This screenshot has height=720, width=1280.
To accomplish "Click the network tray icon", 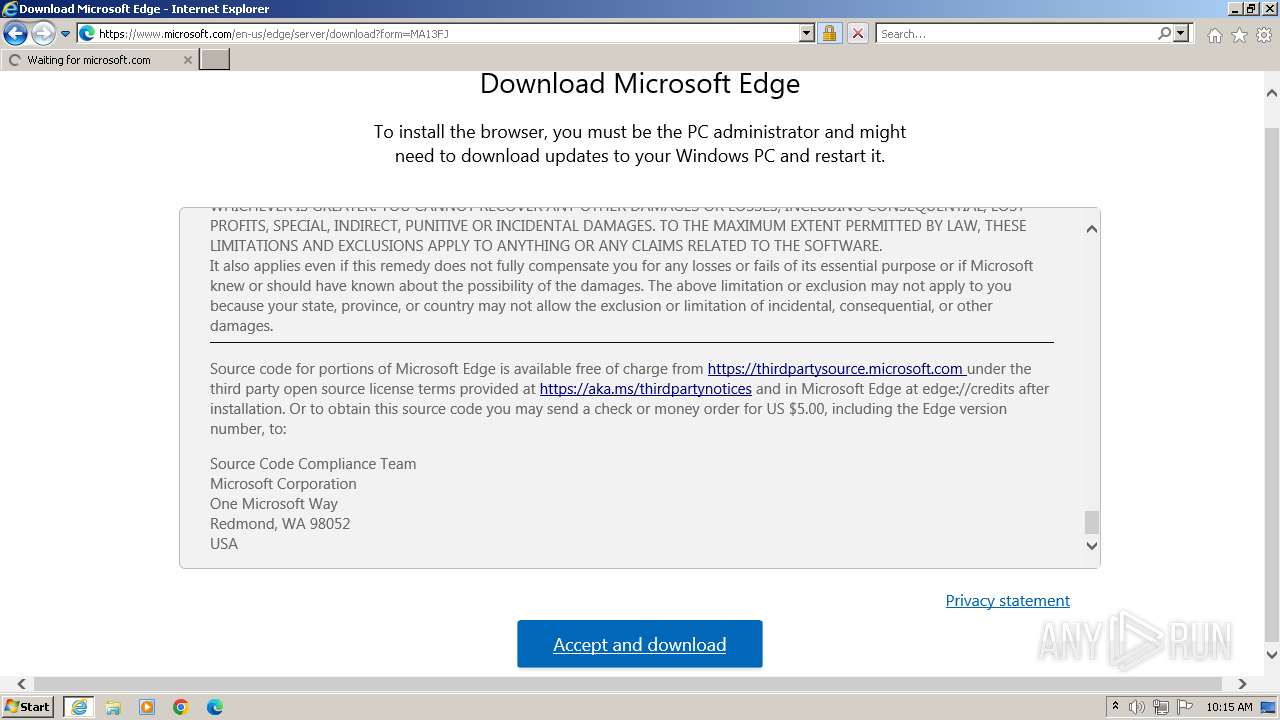I will point(1160,707).
